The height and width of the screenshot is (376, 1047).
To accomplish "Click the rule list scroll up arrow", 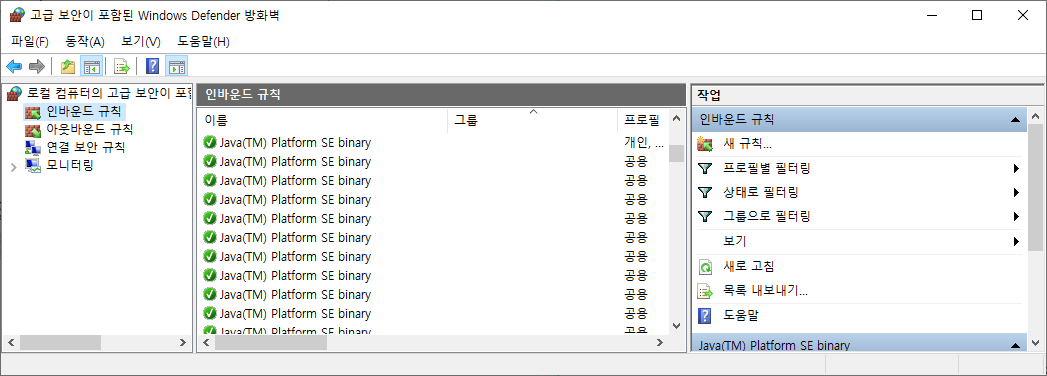I will click(x=676, y=119).
